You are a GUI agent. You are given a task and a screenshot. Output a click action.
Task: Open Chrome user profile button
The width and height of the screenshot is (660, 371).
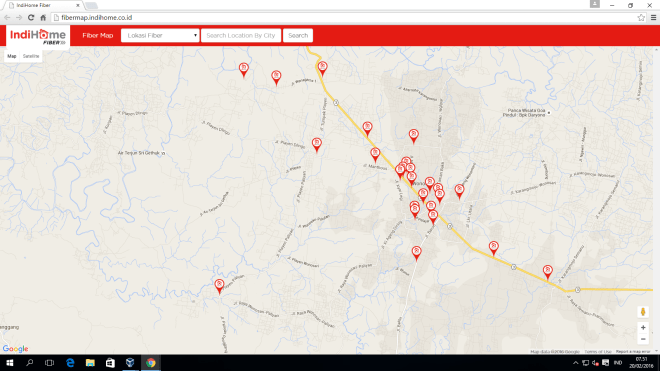(x=594, y=4)
